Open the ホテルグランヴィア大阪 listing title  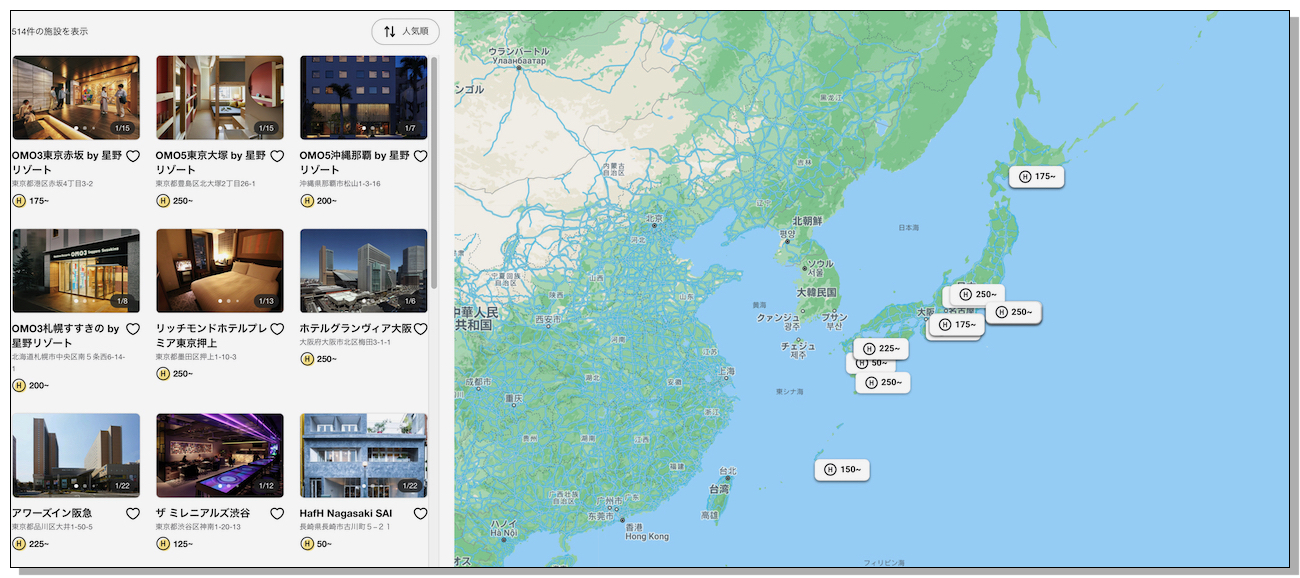(356, 329)
